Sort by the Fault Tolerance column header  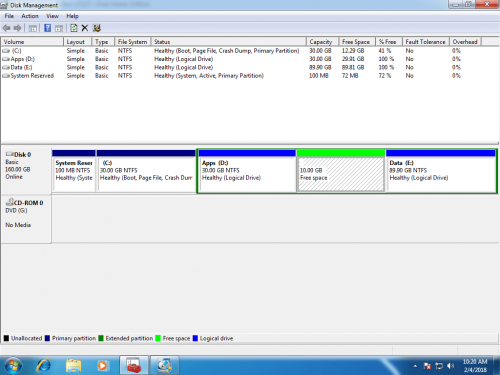(426, 42)
